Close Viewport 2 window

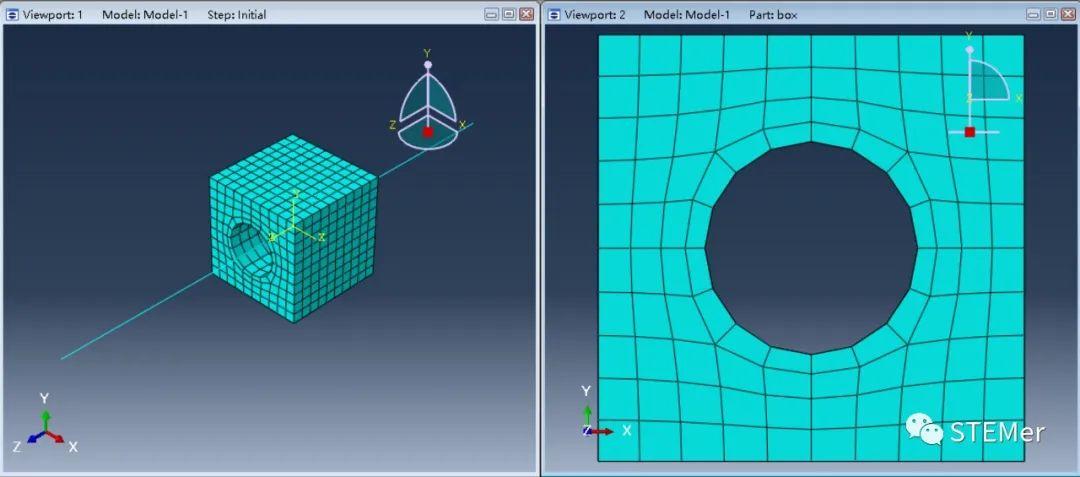point(1068,14)
